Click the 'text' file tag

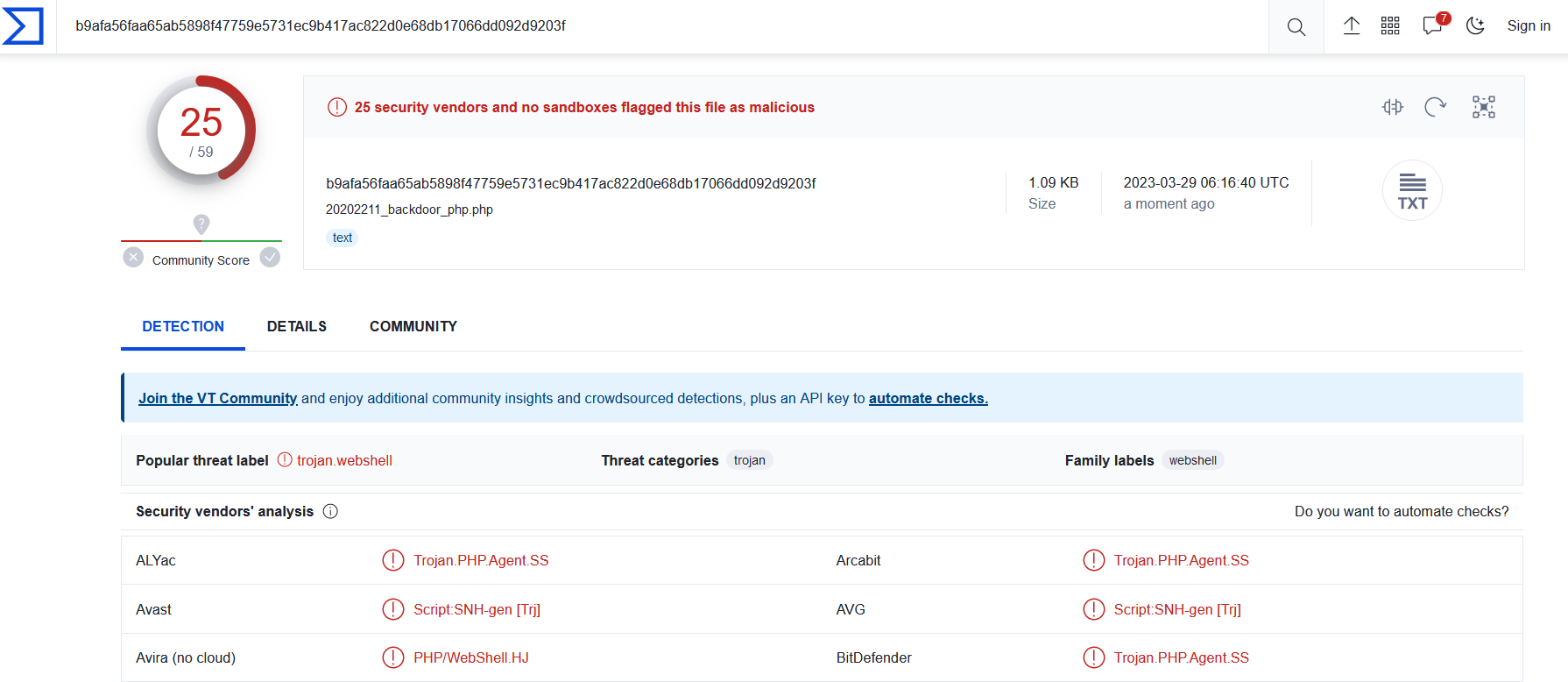[x=343, y=238]
